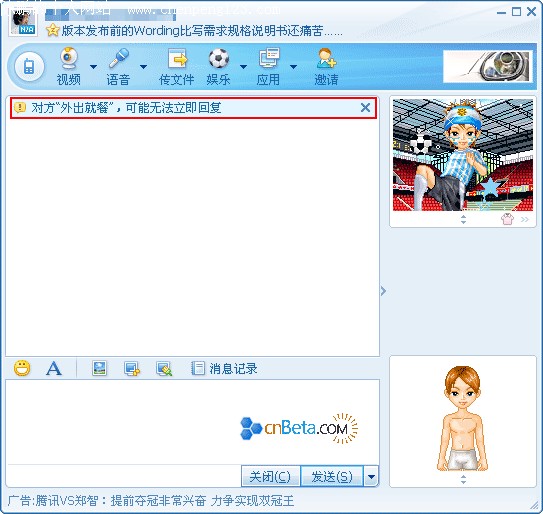Expand the 娱乐 entertainment dropdown arrow
Viewport: 543px width, 514px height.
pyautogui.click(x=243, y=67)
